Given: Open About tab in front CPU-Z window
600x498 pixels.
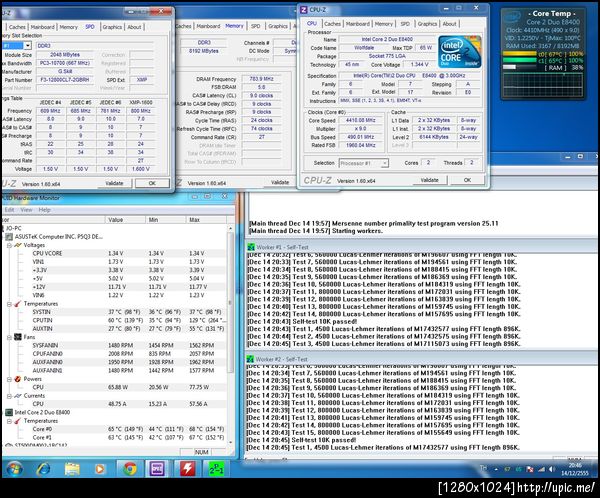Looking at the screenshot, I should [x=449, y=24].
